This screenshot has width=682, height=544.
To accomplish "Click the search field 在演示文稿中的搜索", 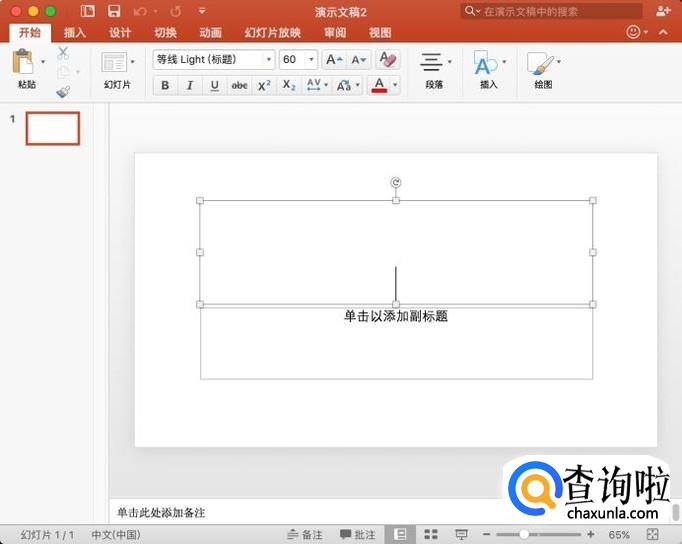I will pos(551,11).
